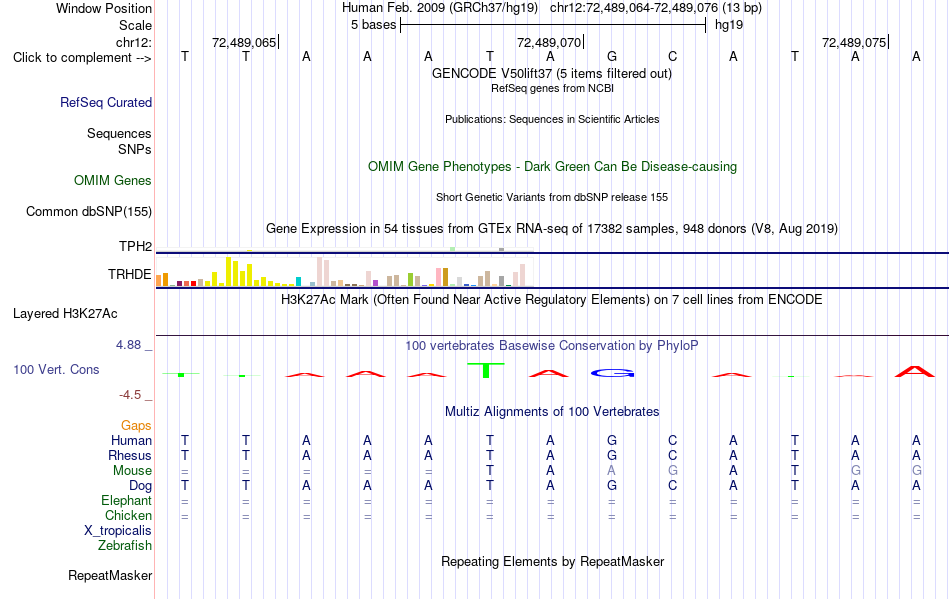Click the GTEx Gene Expression track title

pos(552,229)
